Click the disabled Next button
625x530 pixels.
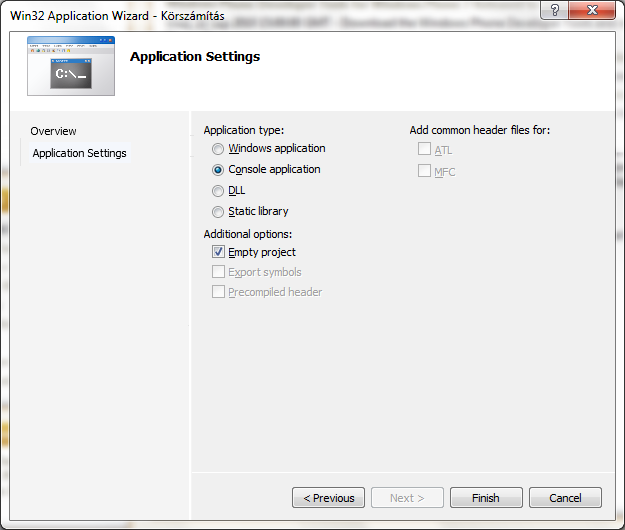[x=407, y=498]
